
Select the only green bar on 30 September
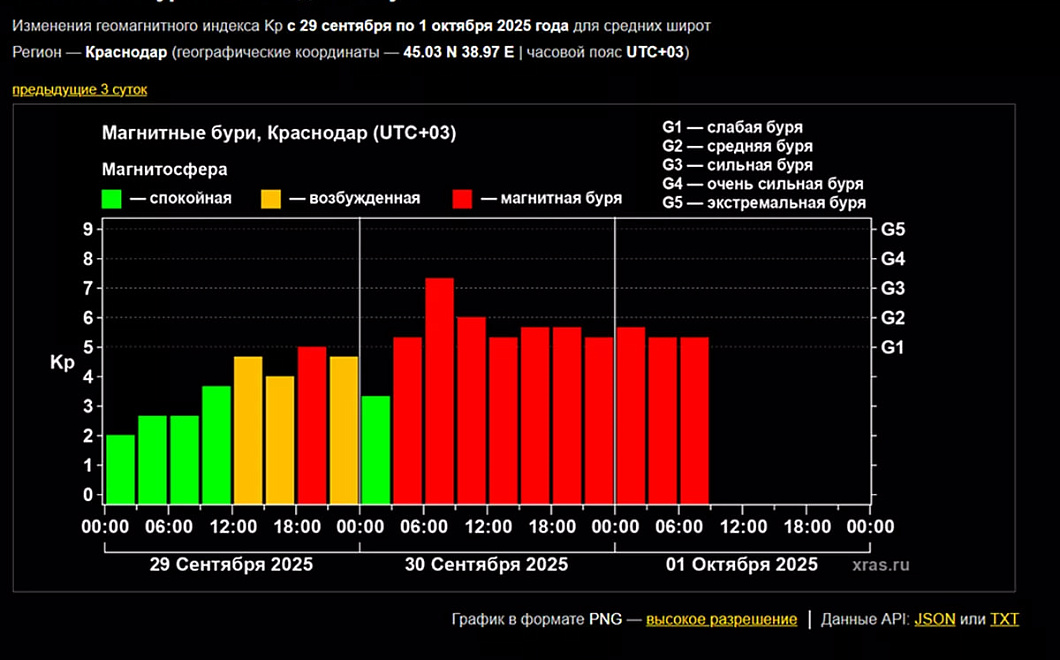click(375, 450)
